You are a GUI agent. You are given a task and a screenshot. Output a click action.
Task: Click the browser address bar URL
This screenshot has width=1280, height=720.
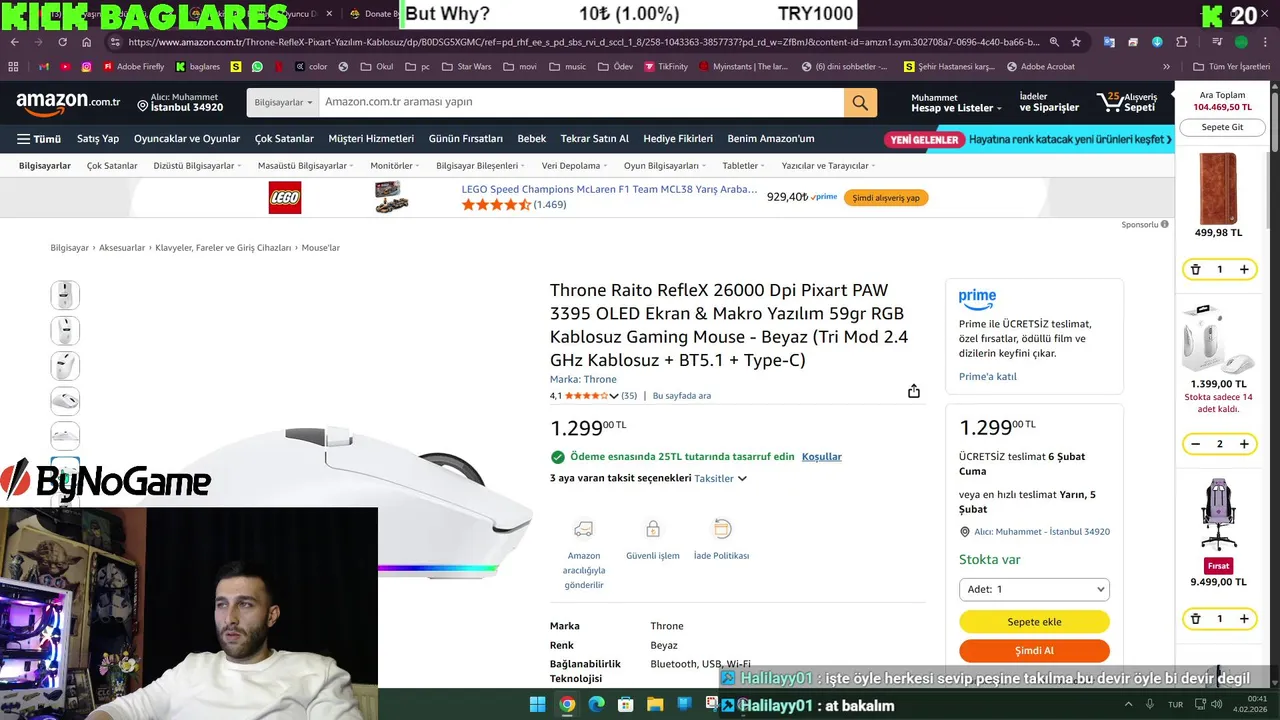(584, 42)
